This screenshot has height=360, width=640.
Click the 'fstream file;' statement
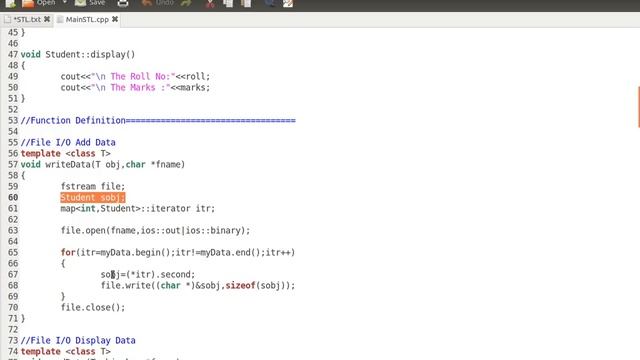coord(93,187)
